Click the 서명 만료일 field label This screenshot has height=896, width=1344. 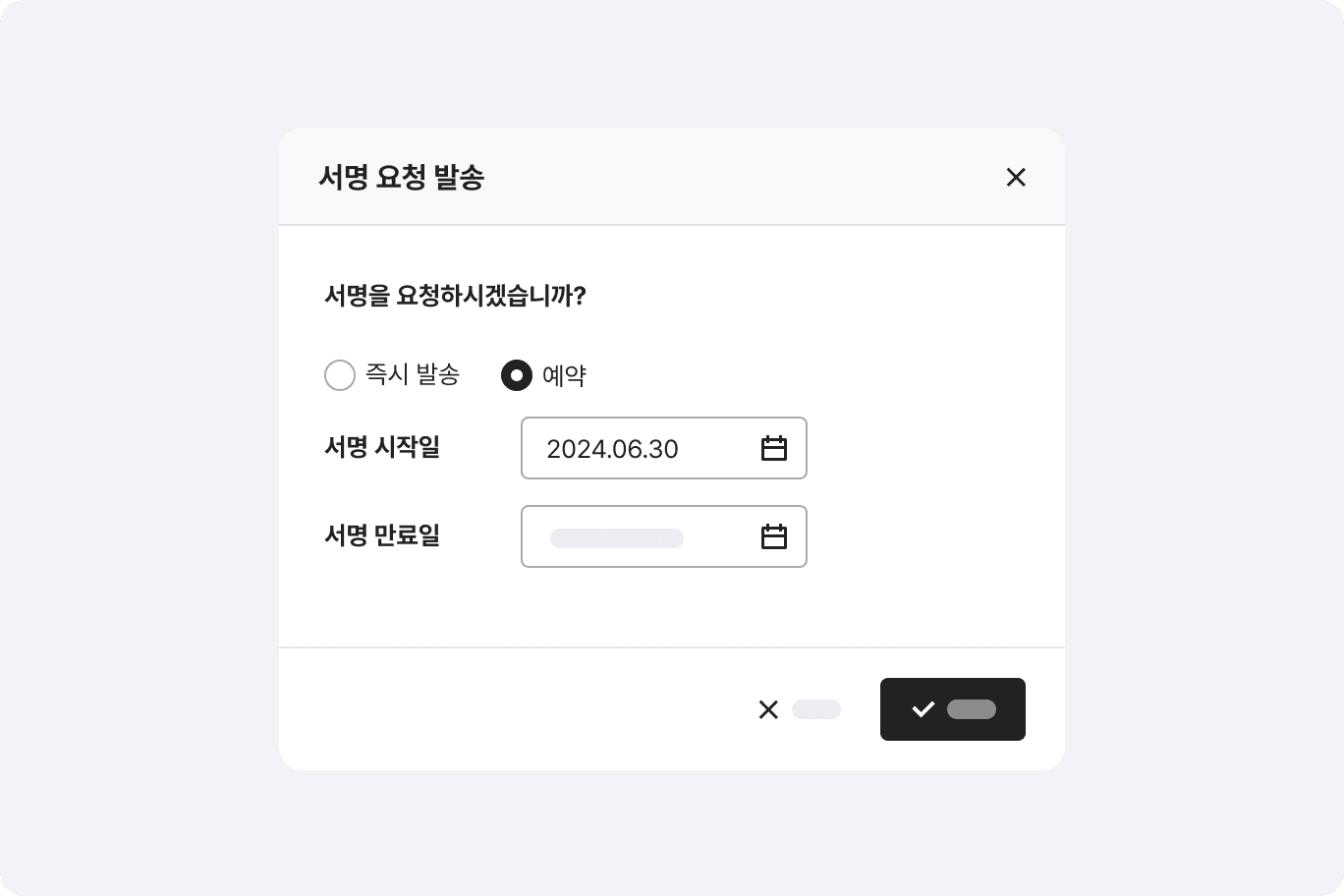click(382, 535)
